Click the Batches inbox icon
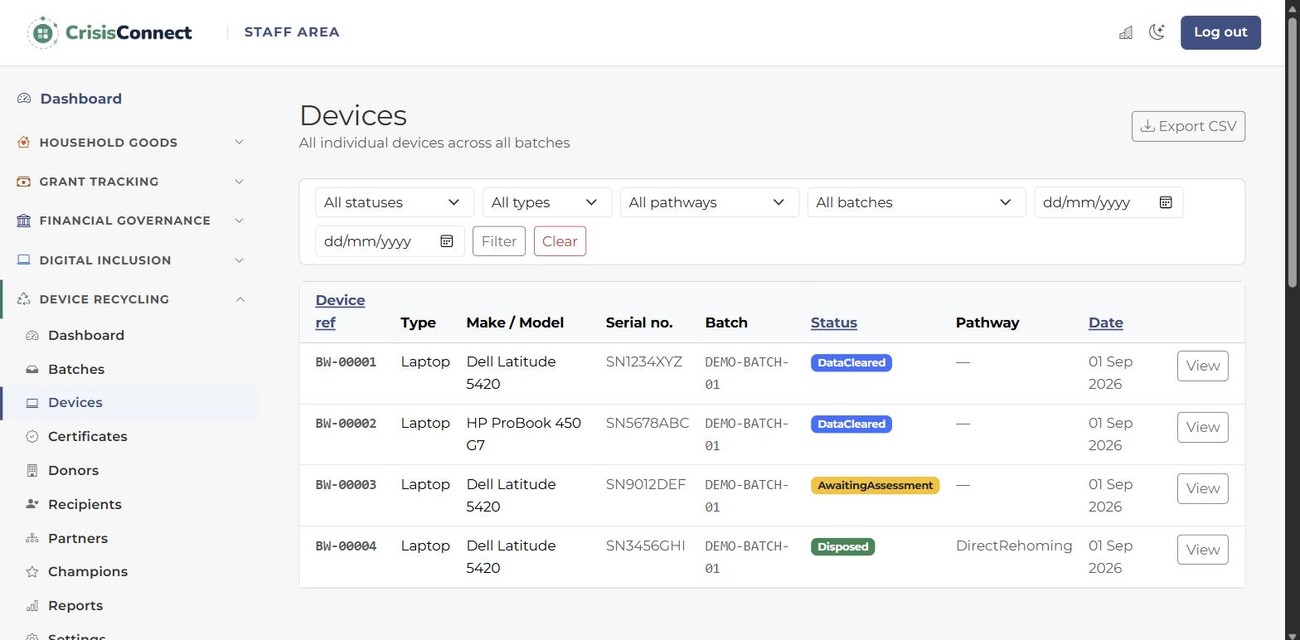This screenshot has width=1300, height=640. point(32,369)
